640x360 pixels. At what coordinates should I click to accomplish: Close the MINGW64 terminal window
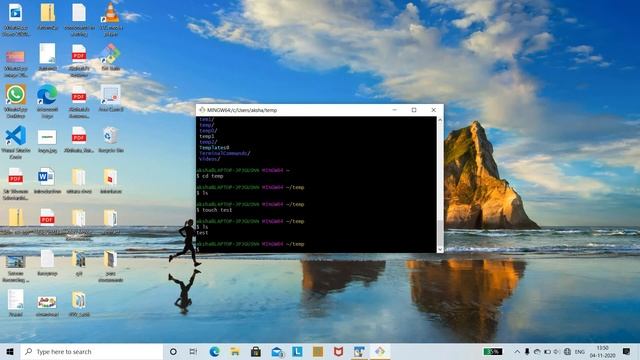click(x=433, y=110)
